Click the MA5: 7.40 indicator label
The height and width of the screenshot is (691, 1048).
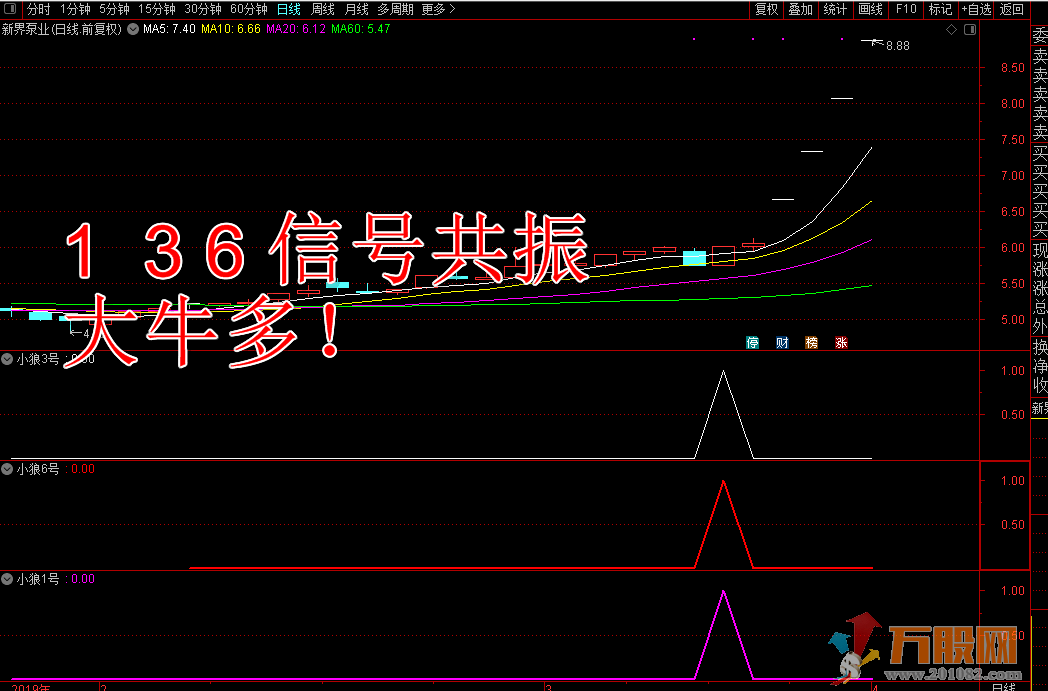pyautogui.click(x=169, y=29)
